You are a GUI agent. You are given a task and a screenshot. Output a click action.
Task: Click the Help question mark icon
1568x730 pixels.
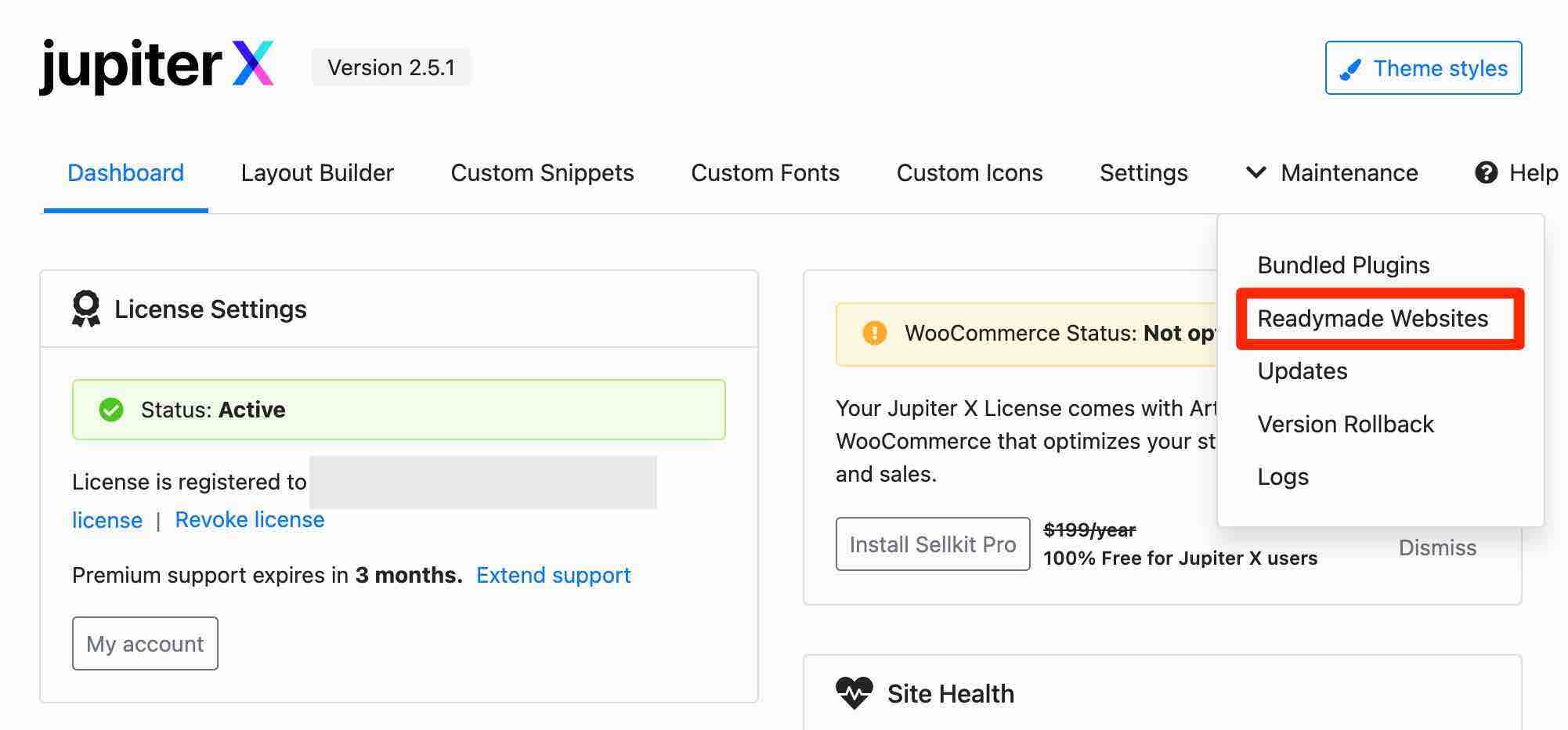[x=1486, y=173]
